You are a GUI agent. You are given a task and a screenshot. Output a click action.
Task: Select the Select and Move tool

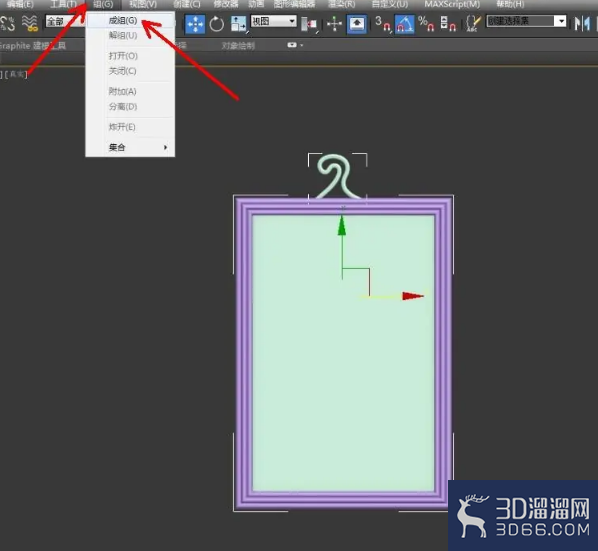pos(195,24)
